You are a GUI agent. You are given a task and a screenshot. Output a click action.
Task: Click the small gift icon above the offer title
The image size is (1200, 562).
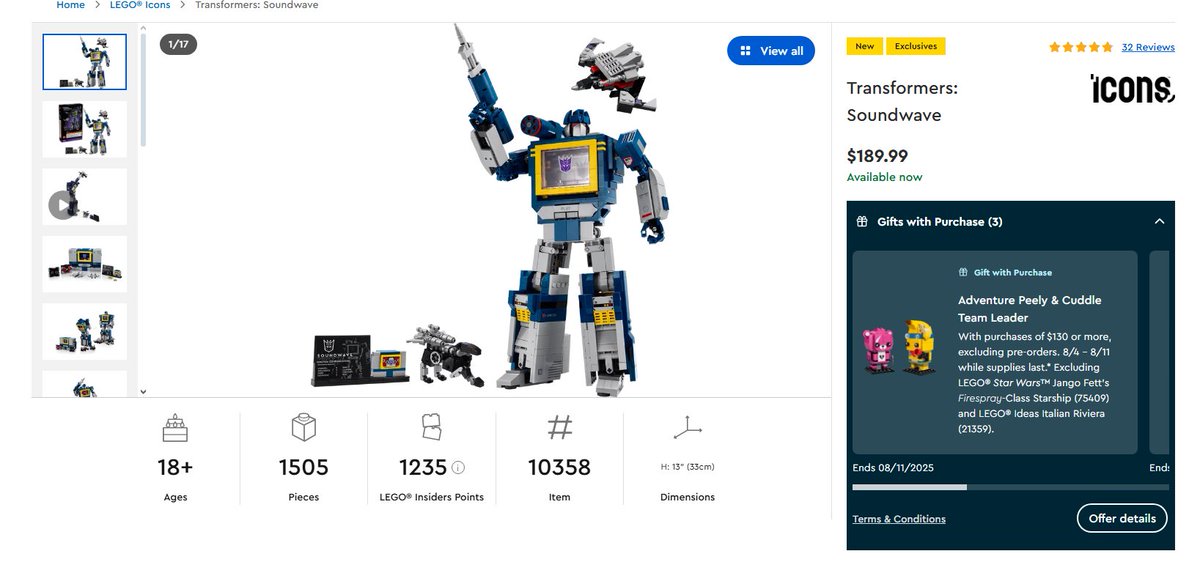(963, 272)
